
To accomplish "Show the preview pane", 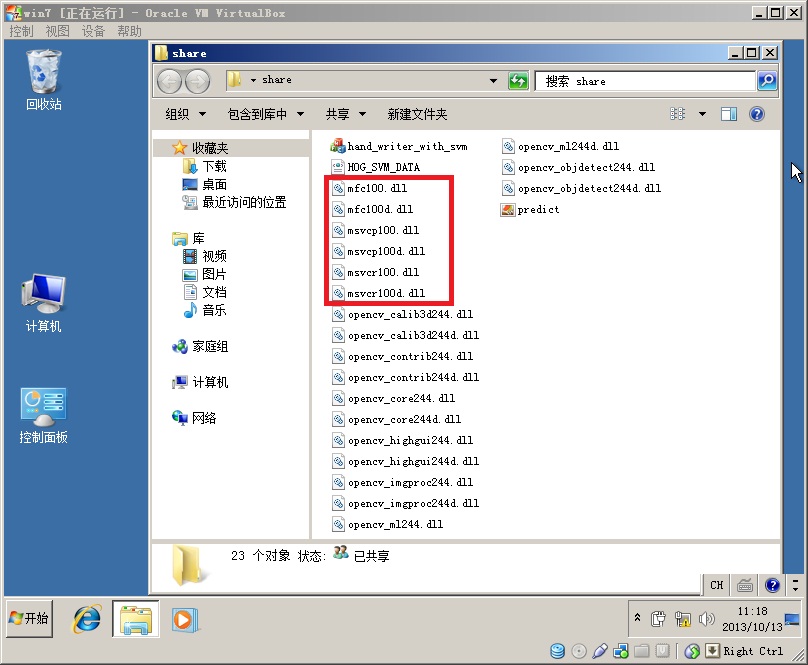I will coord(729,114).
